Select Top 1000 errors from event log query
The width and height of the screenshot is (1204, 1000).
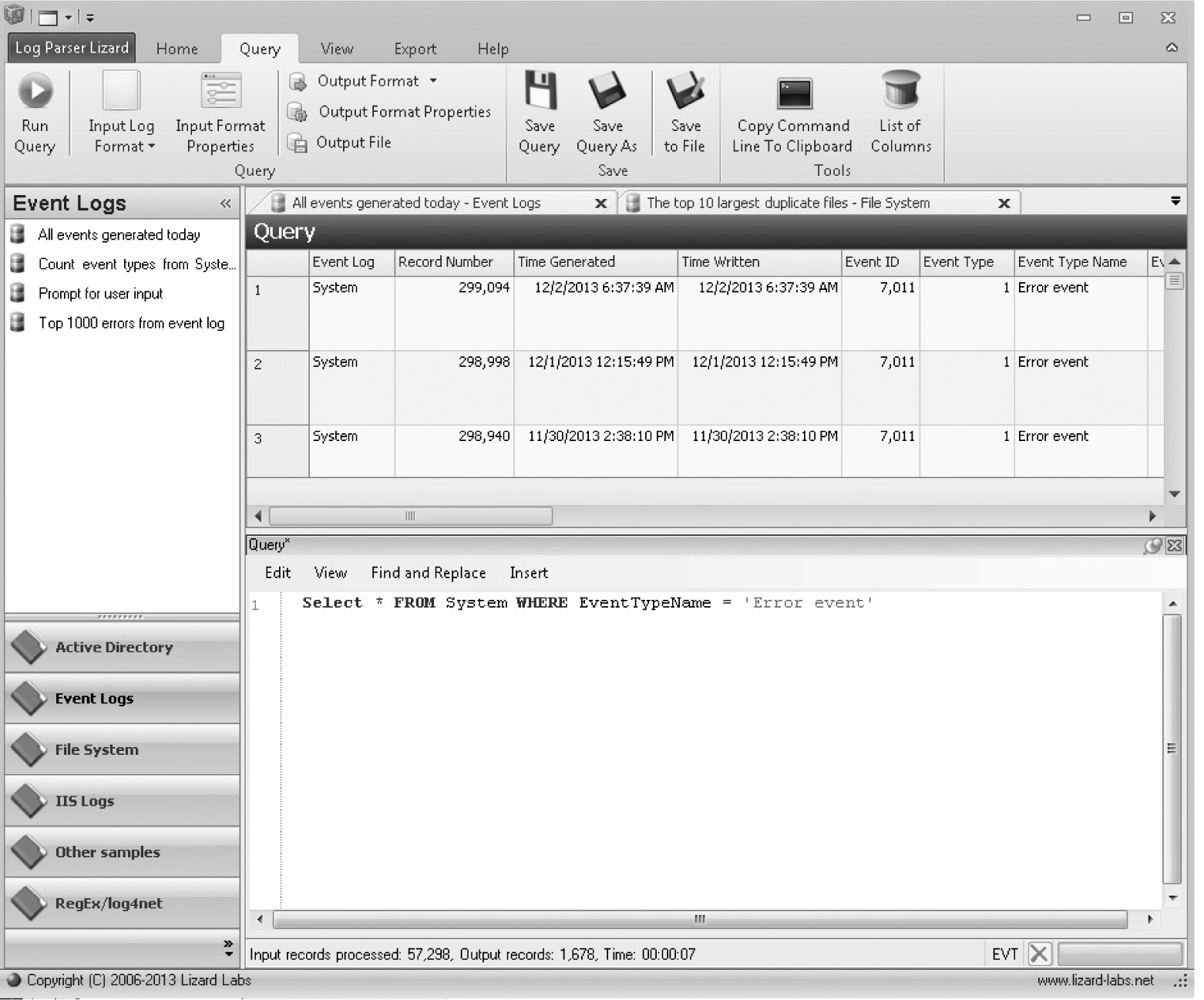(132, 323)
